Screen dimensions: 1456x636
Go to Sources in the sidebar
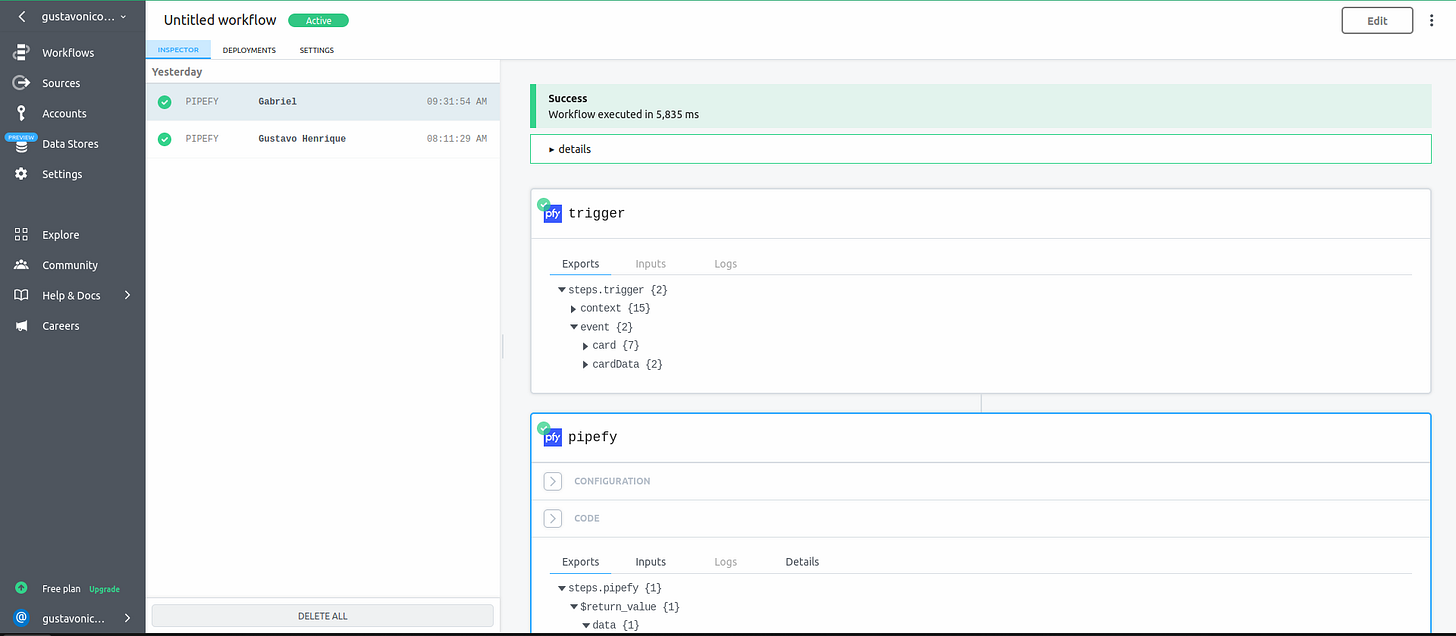point(61,83)
